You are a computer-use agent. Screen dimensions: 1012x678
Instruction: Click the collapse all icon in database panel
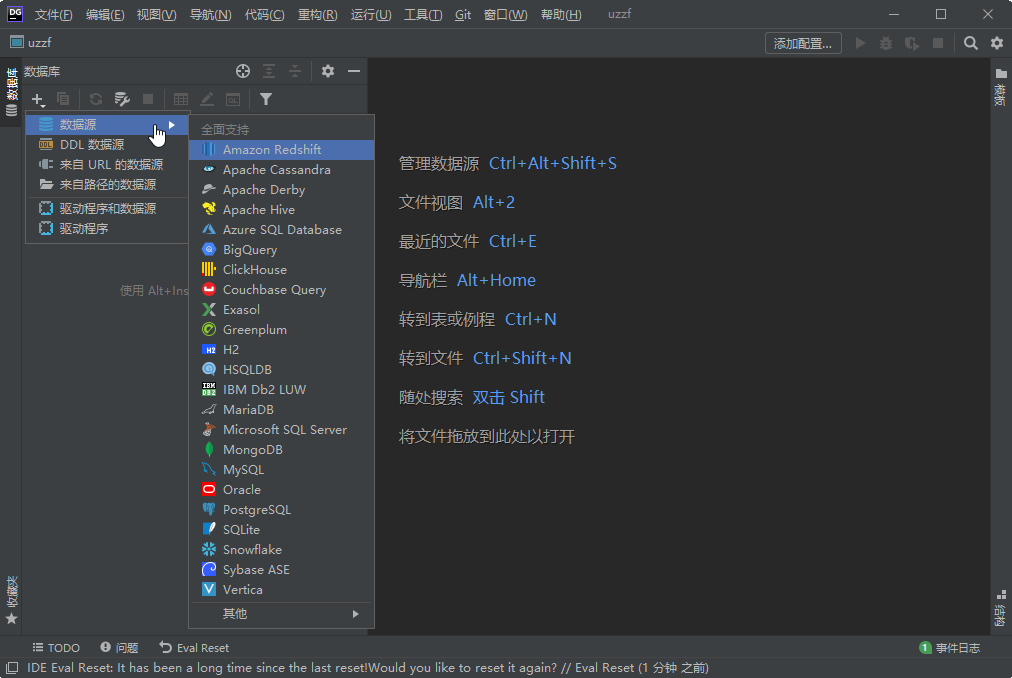click(295, 71)
